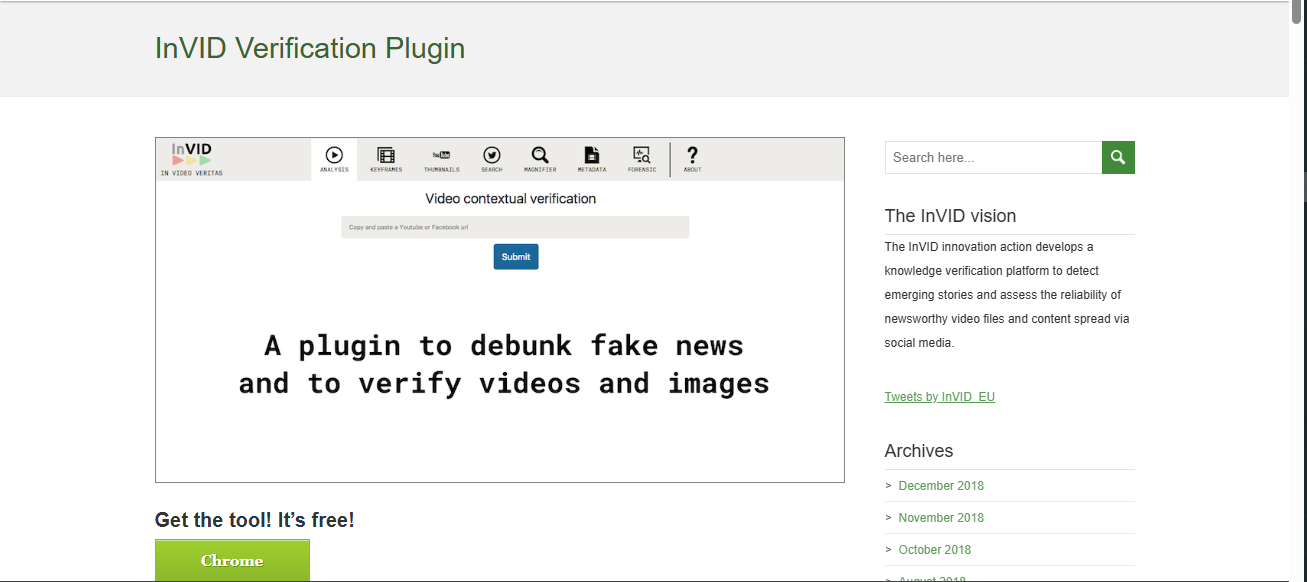The image size is (1307, 582).
Task: Click the Archives sidebar heading
Action: pyautogui.click(x=919, y=451)
